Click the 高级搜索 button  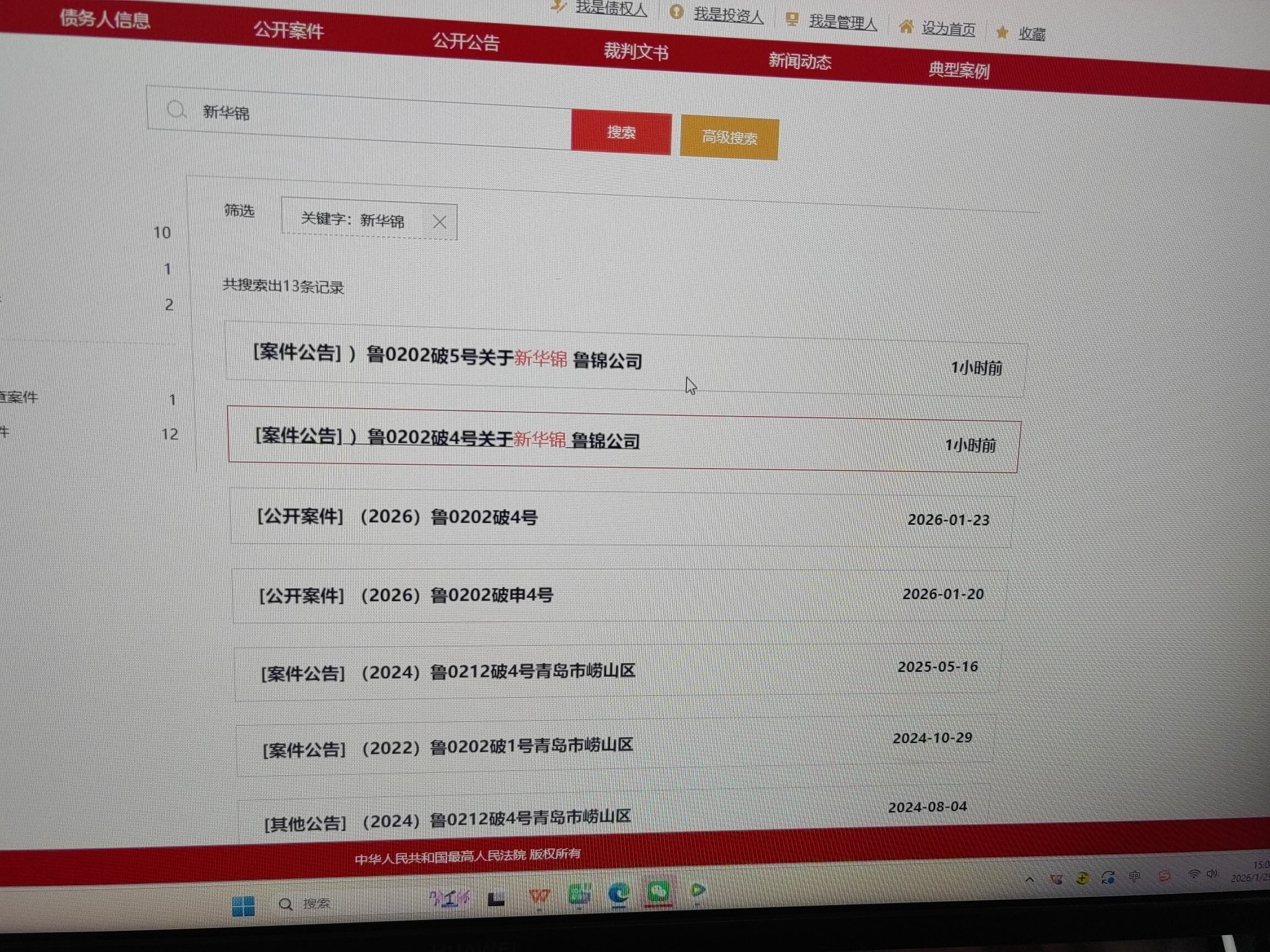point(729,138)
